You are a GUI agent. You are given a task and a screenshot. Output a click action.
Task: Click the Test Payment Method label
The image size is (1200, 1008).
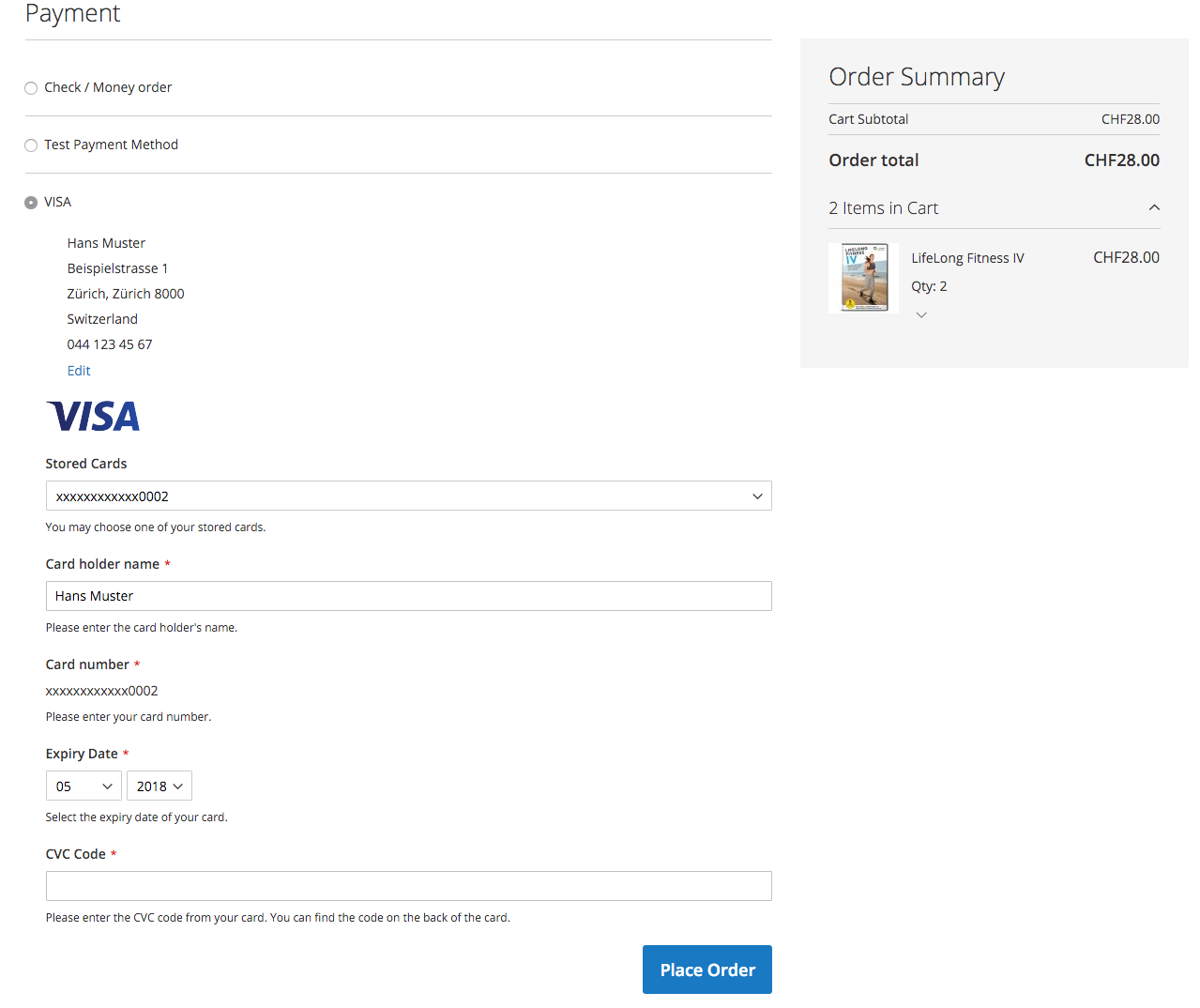click(x=111, y=145)
